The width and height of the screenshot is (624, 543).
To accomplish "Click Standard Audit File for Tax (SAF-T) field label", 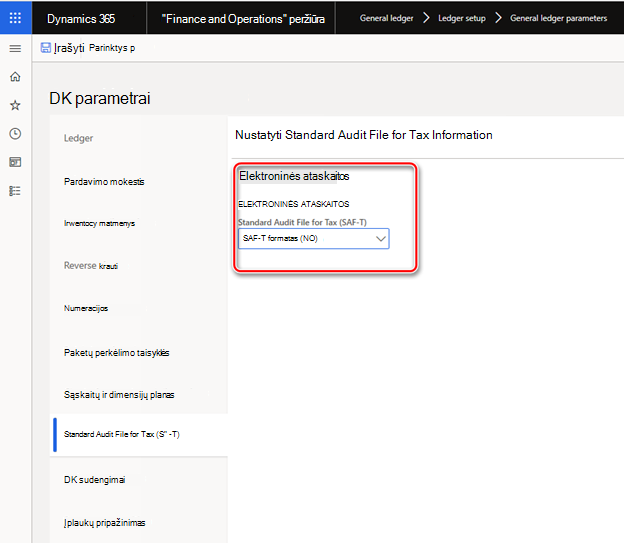I will coord(302,222).
